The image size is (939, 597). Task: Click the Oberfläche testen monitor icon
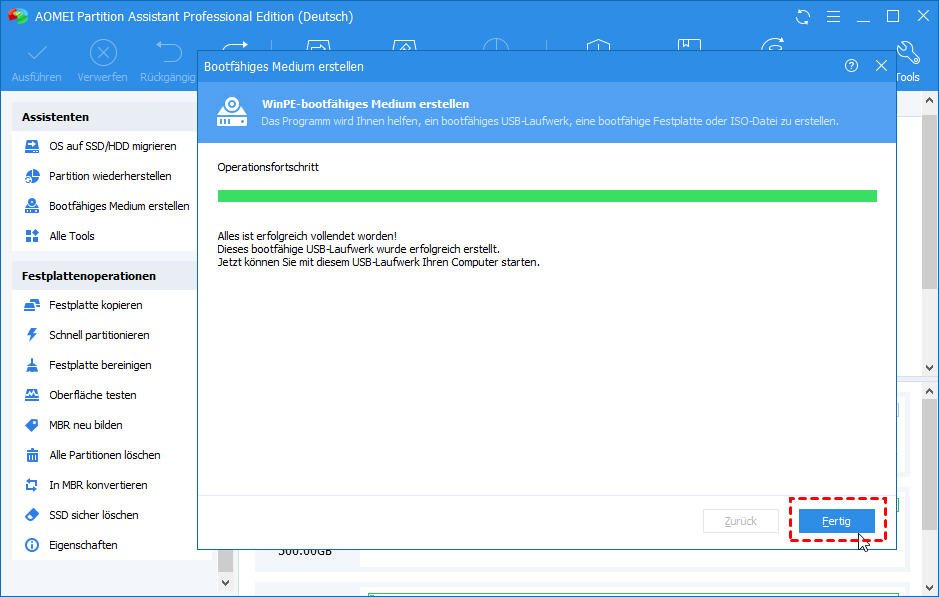(32, 395)
